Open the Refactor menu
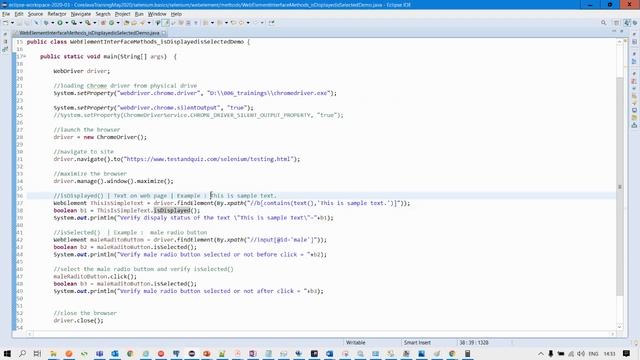The width and height of the screenshot is (640, 360). point(57,14)
